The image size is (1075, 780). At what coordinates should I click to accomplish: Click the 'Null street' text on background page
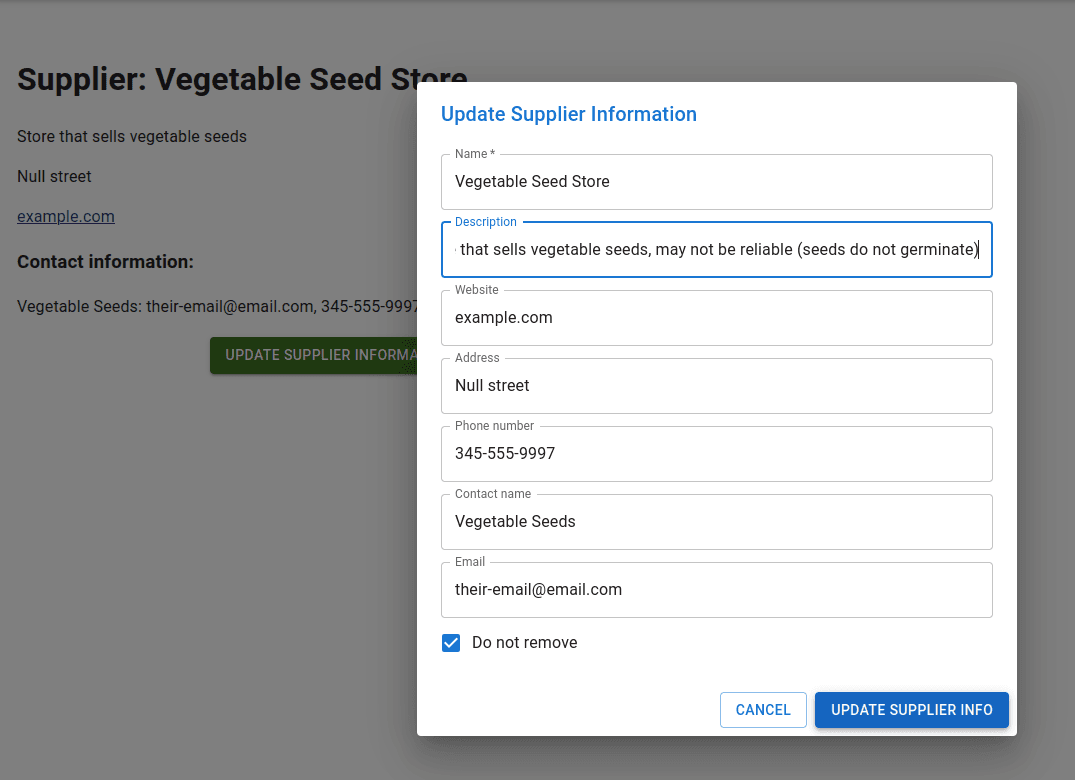click(54, 177)
